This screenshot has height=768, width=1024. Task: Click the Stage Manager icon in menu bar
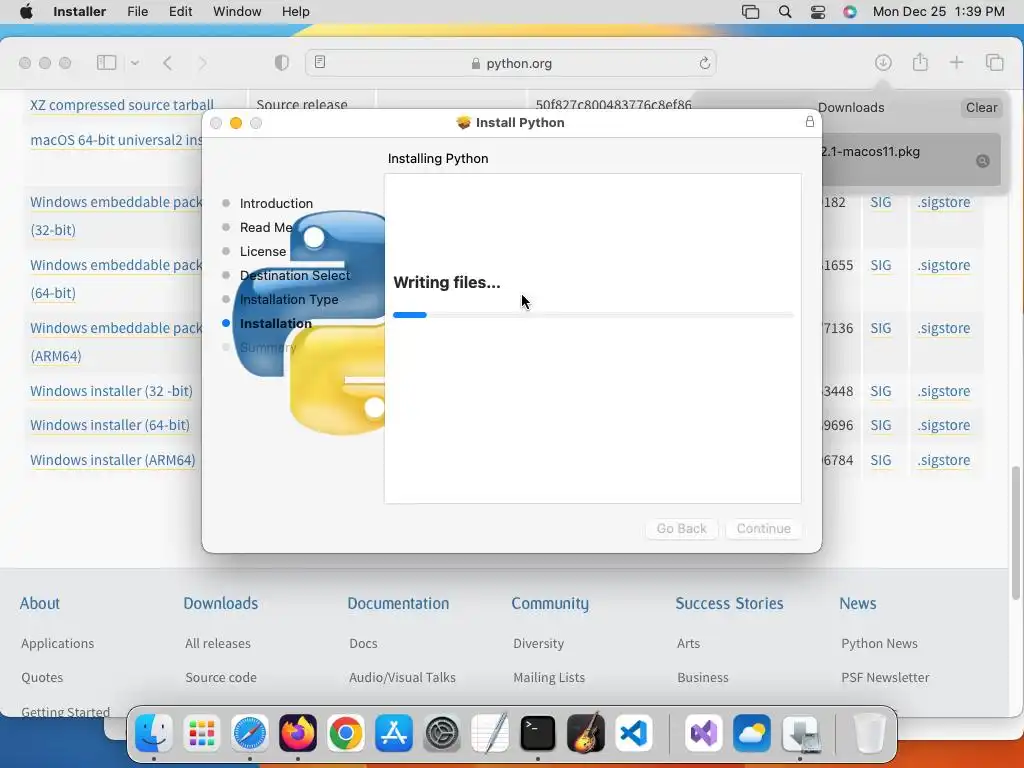pyautogui.click(x=750, y=12)
